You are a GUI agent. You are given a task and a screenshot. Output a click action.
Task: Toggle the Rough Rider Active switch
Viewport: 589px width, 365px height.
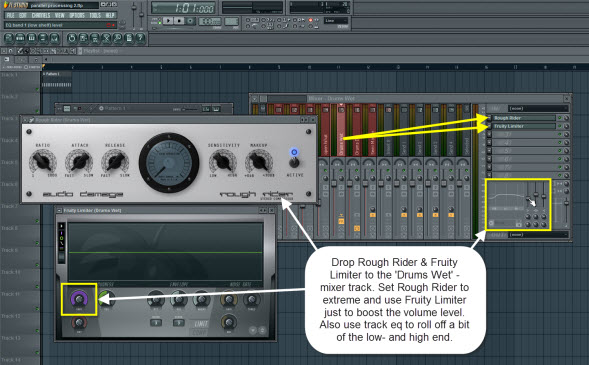tap(294, 163)
